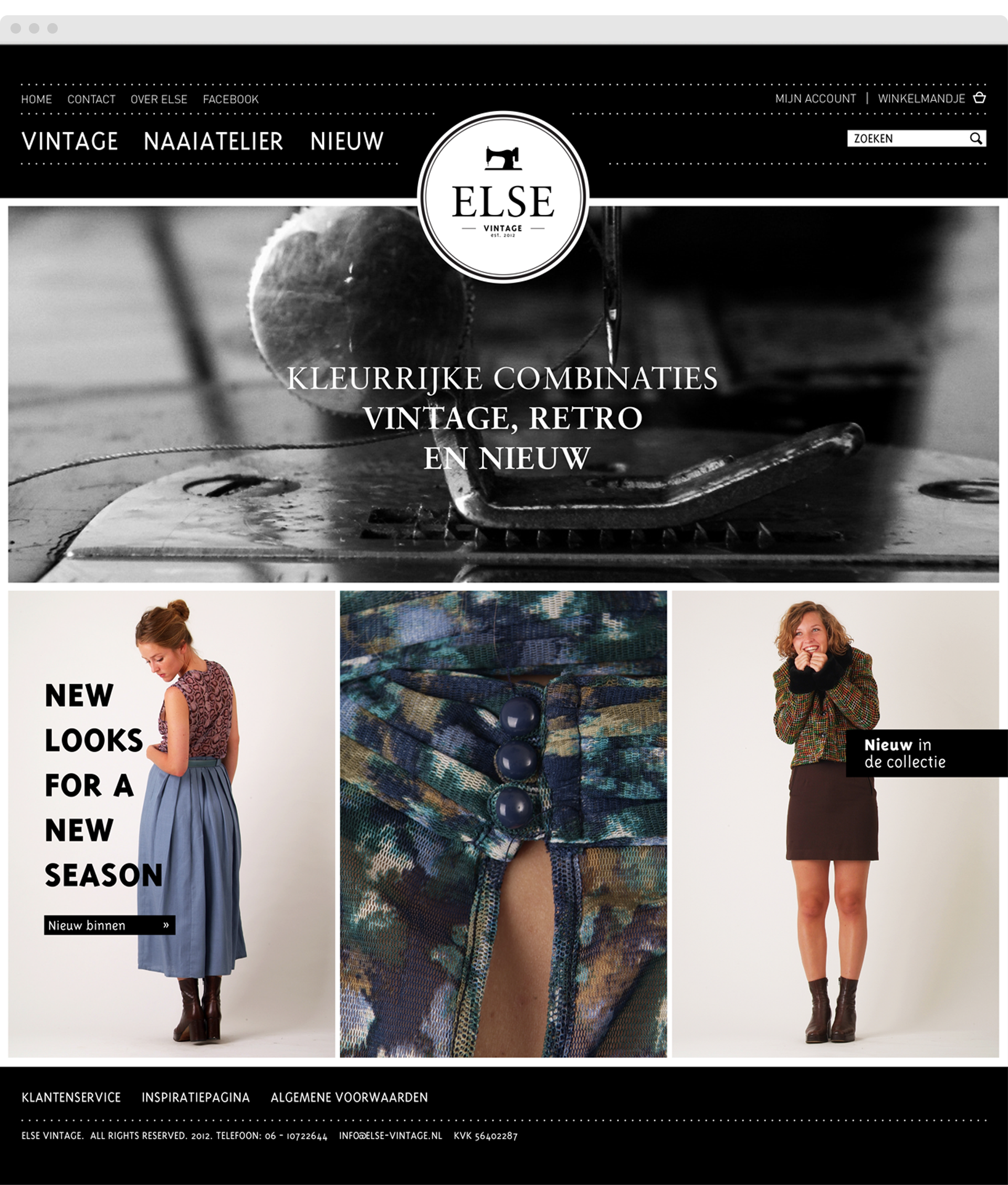Viewport: 1008px width, 1185px height.
Task: Select the Naaiatelier menu item
Action: 213,141
